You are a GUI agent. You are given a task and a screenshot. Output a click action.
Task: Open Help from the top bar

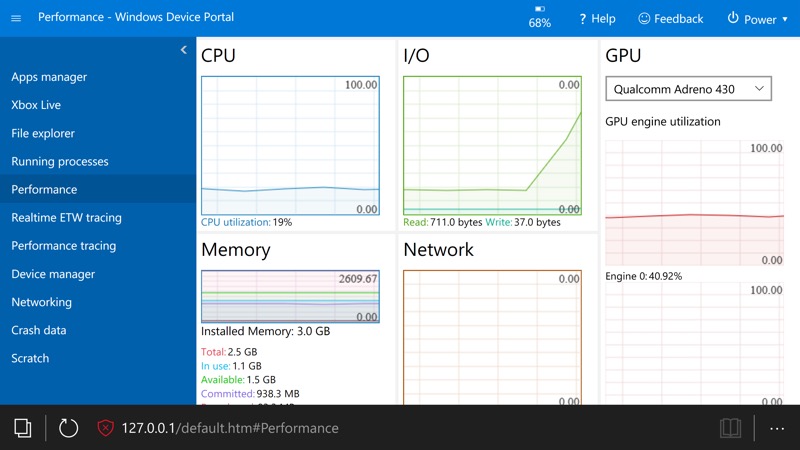597,19
